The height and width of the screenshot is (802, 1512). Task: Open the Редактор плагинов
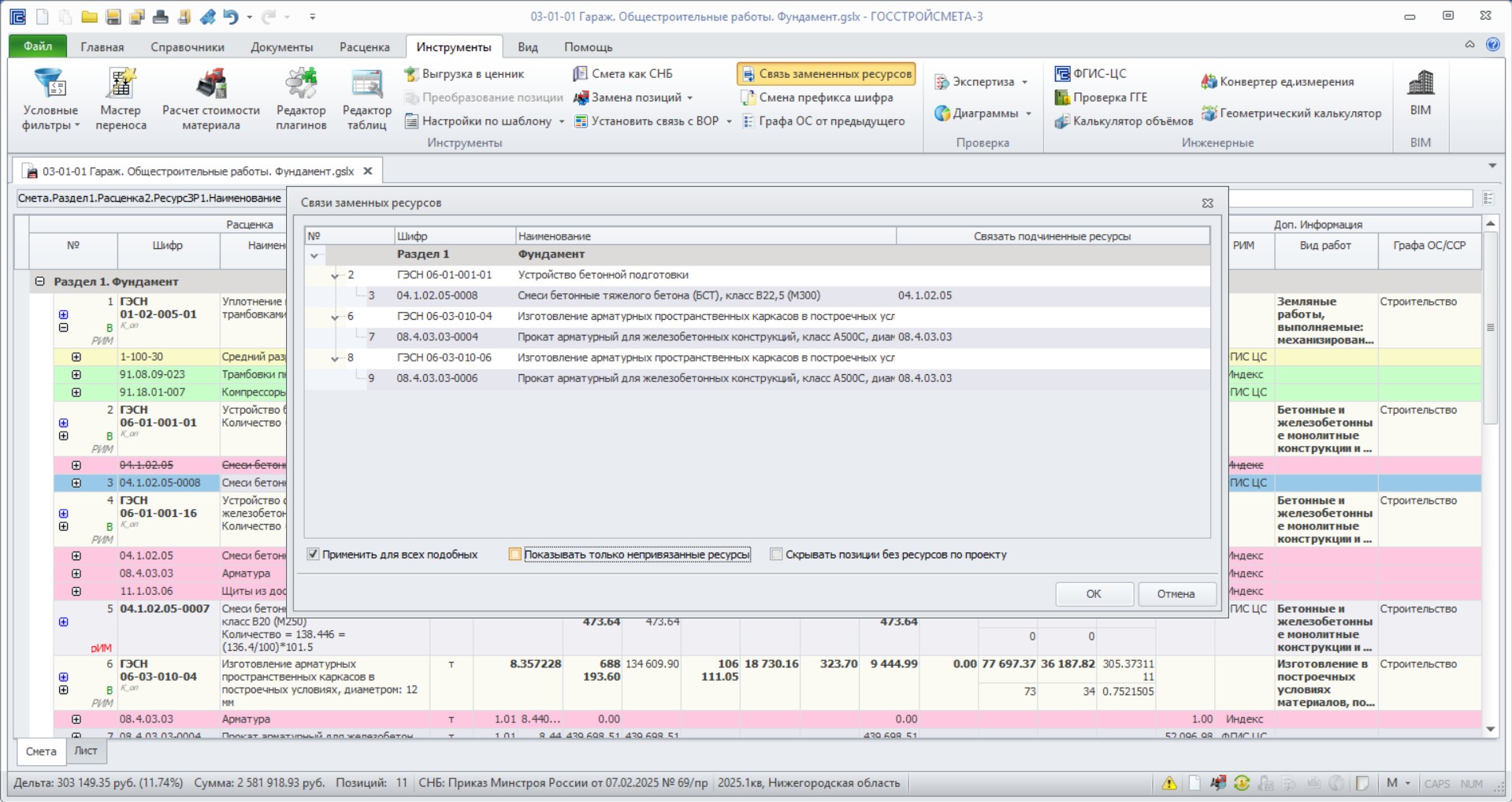point(301,99)
